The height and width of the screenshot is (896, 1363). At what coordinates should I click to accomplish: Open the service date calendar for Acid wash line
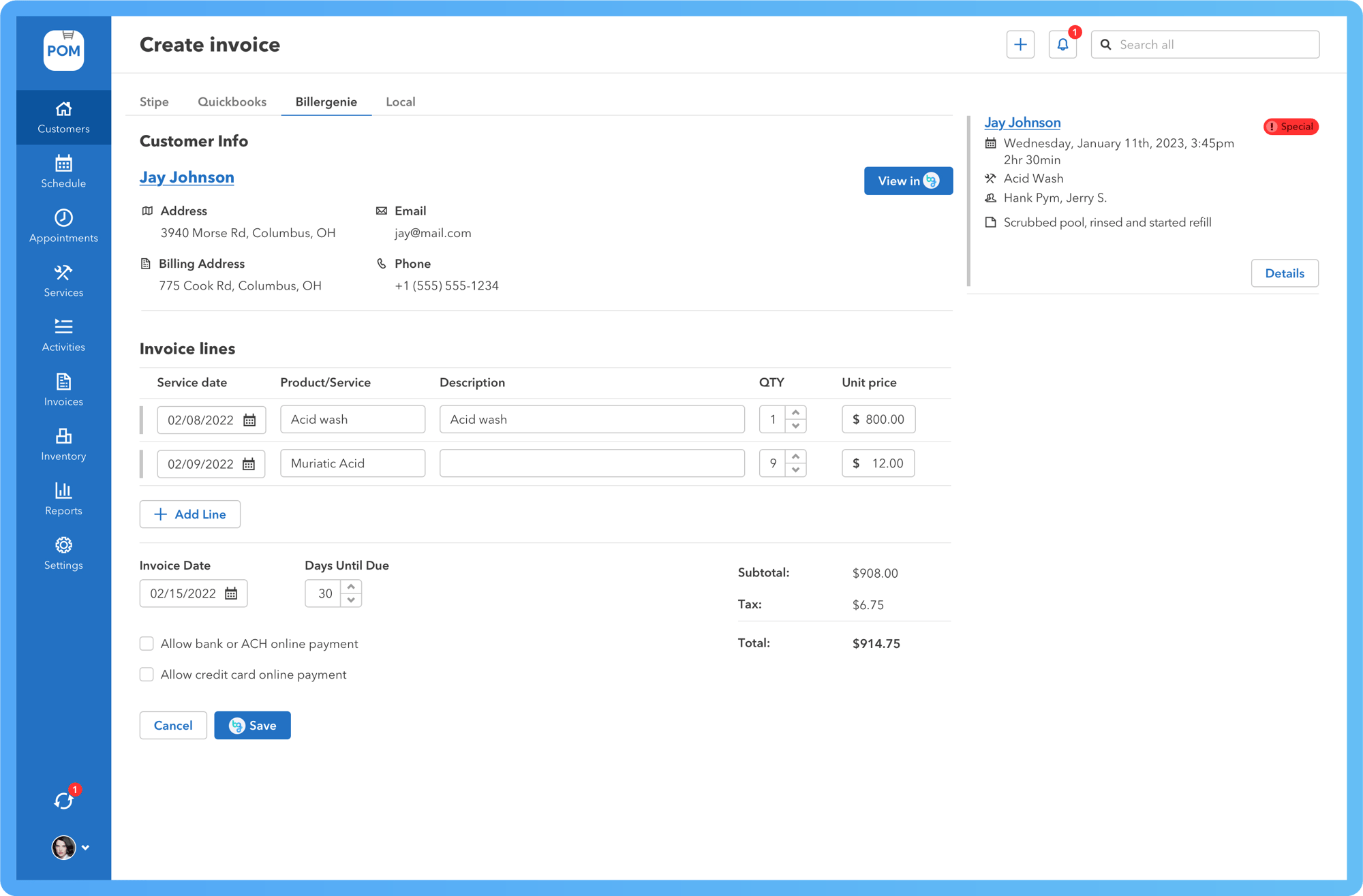pos(250,420)
